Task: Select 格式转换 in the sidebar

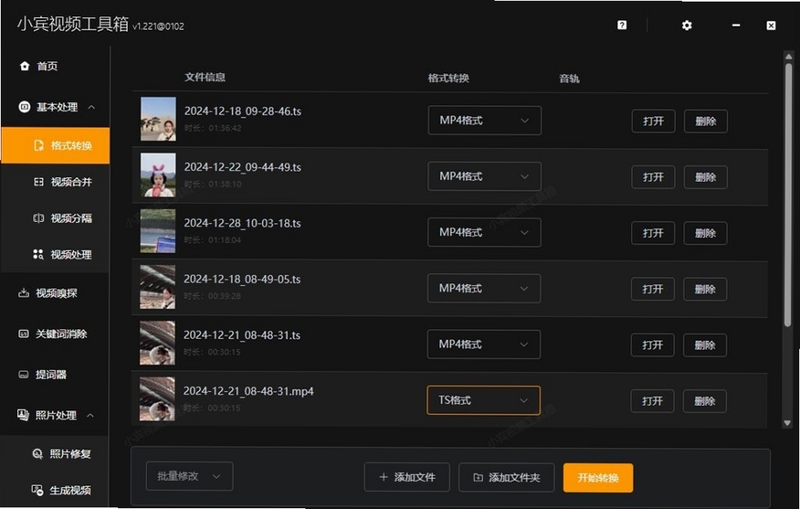Action: point(55,145)
